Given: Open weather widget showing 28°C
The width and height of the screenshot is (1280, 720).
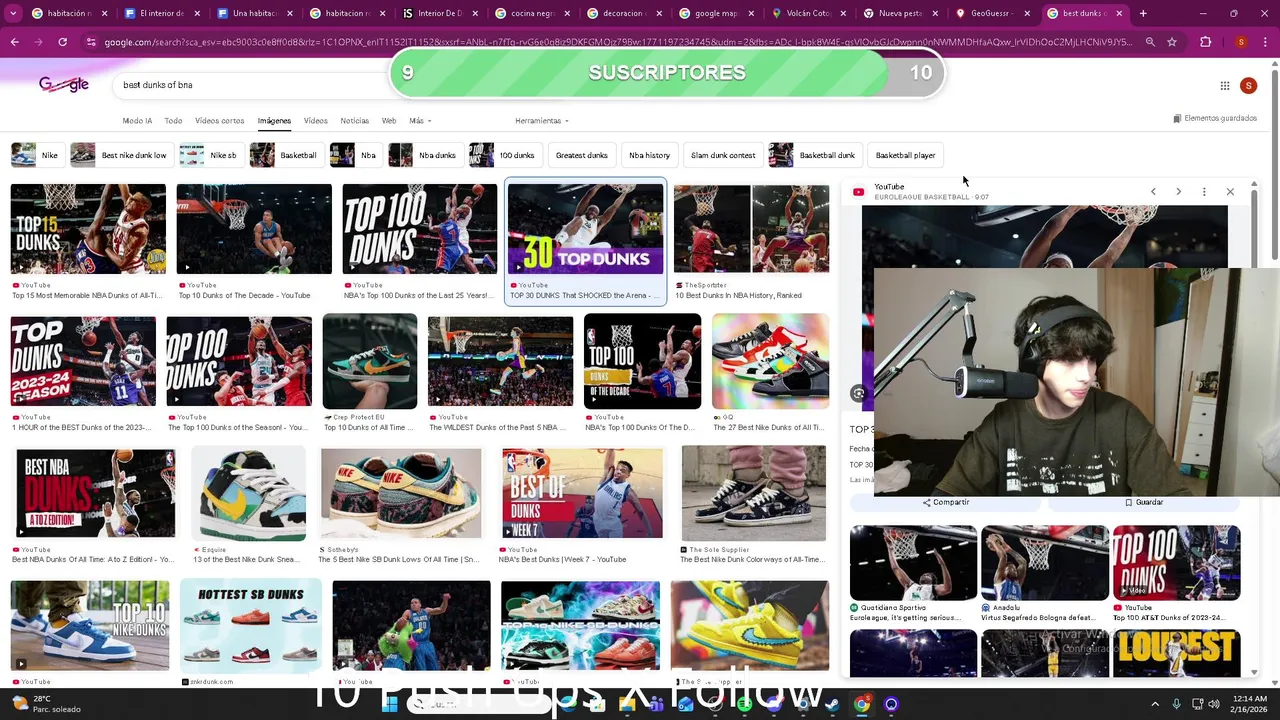Looking at the screenshot, I should [45, 704].
